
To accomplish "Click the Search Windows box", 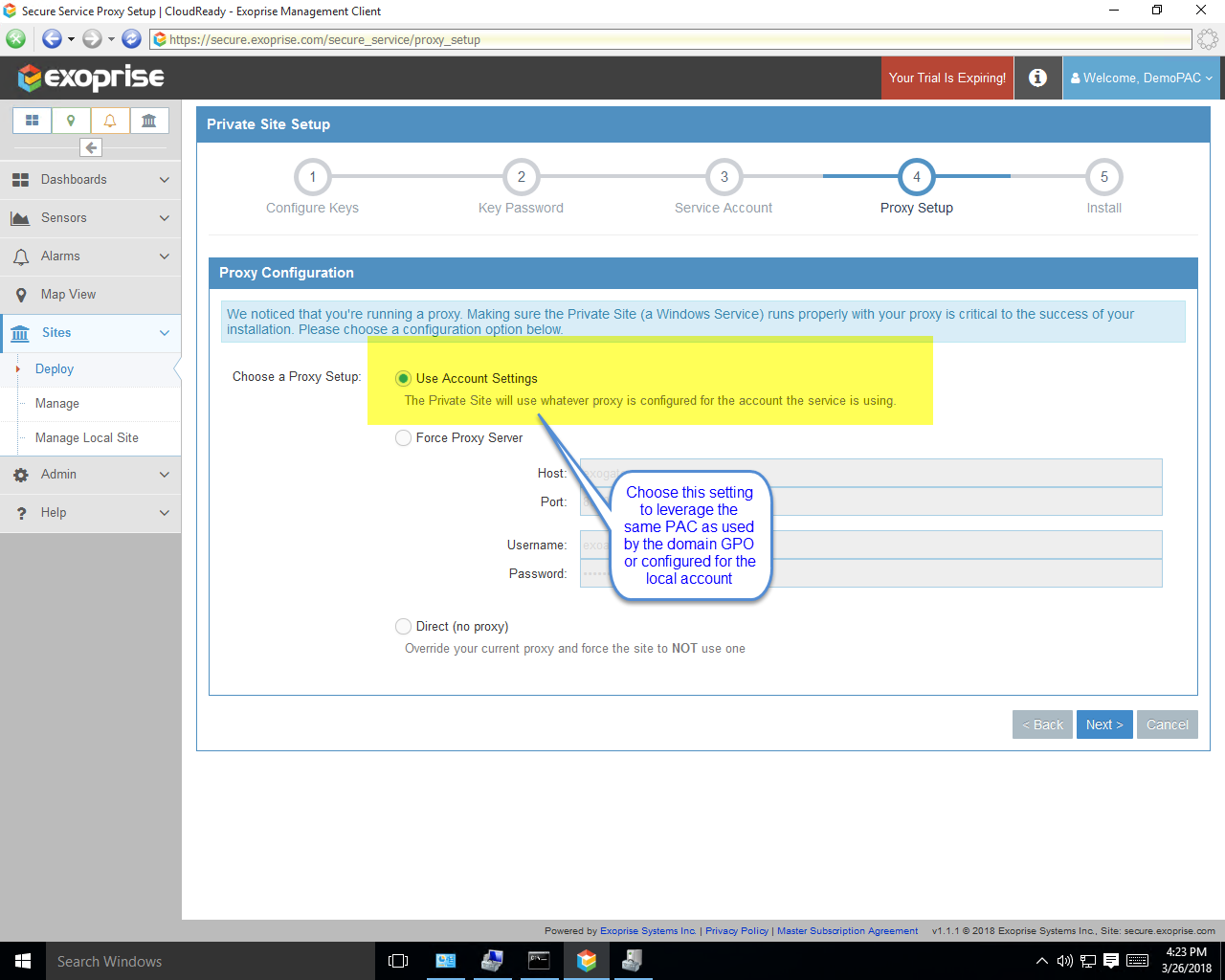I will [x=211, y=961].
